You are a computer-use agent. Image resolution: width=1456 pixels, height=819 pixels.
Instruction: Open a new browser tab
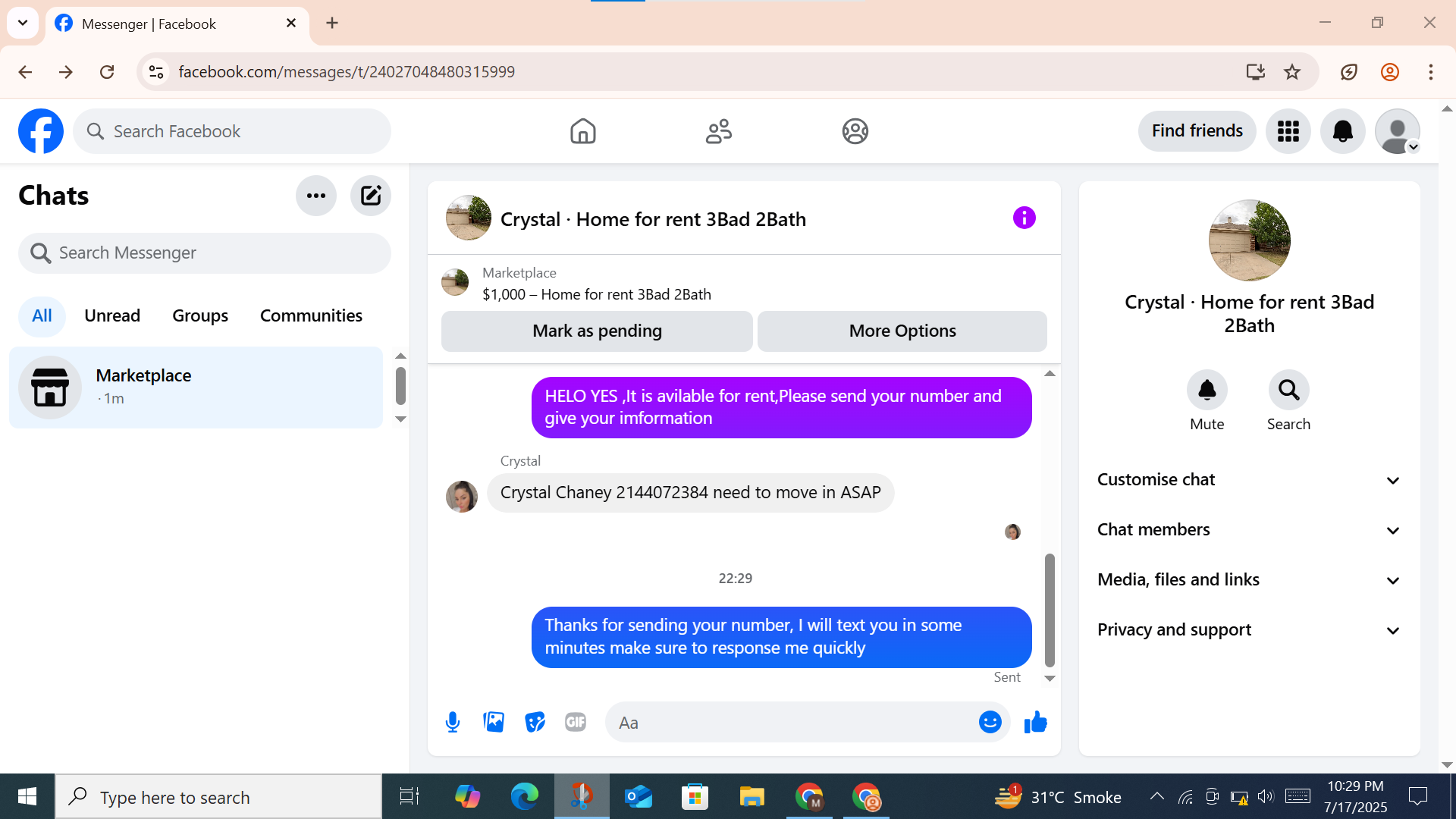point(332,24)
